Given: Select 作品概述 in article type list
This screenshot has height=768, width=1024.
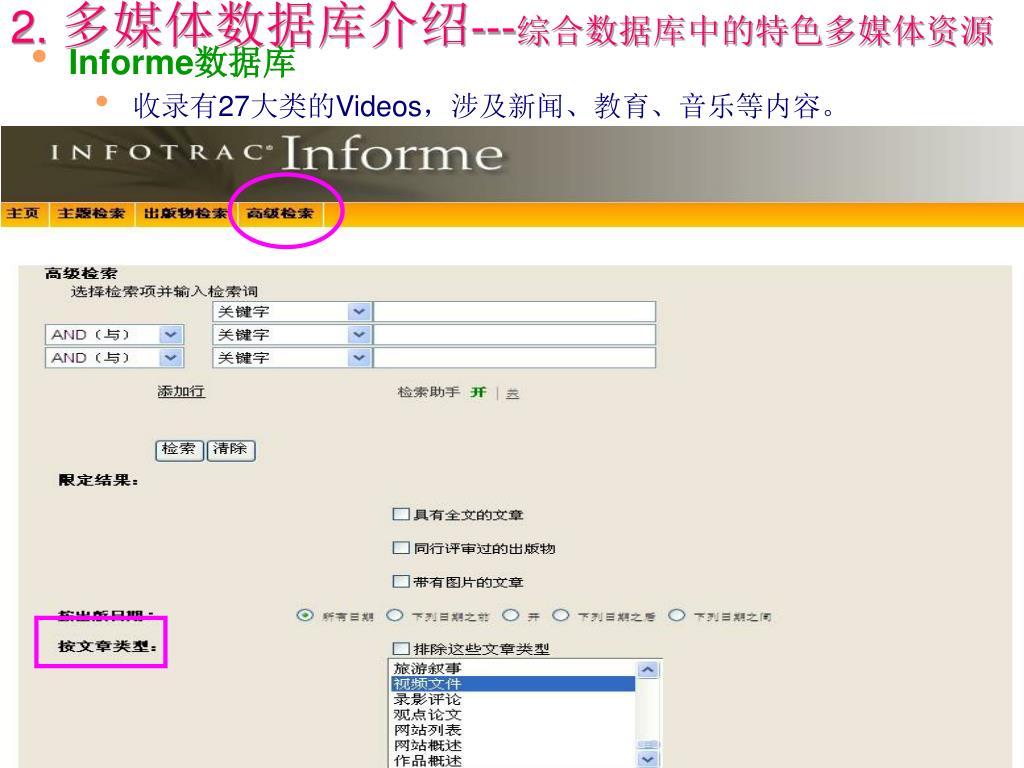Looking at the screenshot, I should (x=513, y=760).
